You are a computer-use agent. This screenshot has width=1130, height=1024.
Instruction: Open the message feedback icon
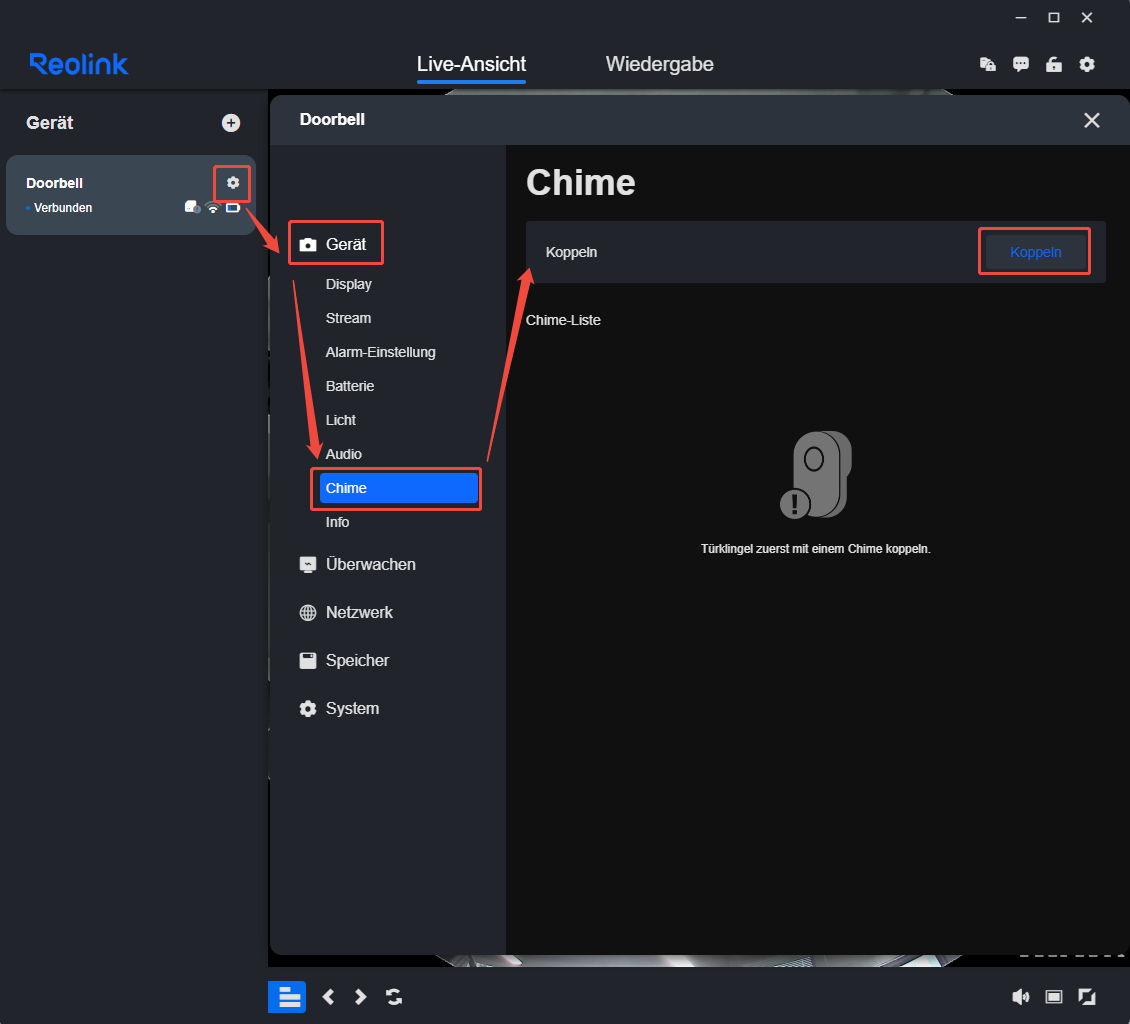click(x=1020, y=64)
